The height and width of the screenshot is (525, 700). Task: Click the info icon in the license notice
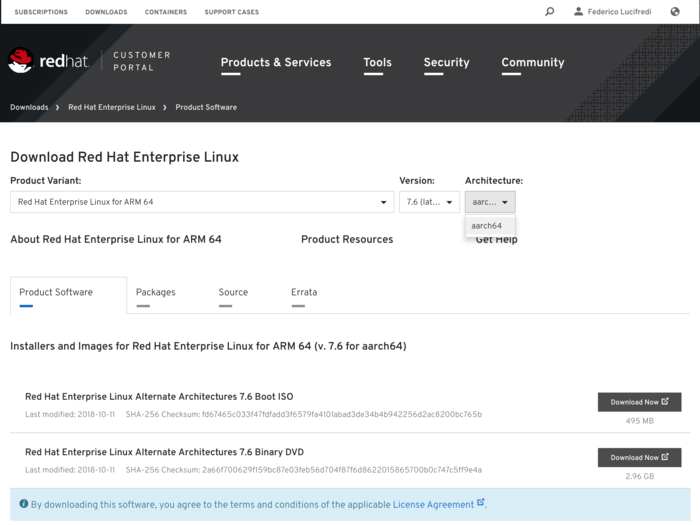(x=23, y=504)
